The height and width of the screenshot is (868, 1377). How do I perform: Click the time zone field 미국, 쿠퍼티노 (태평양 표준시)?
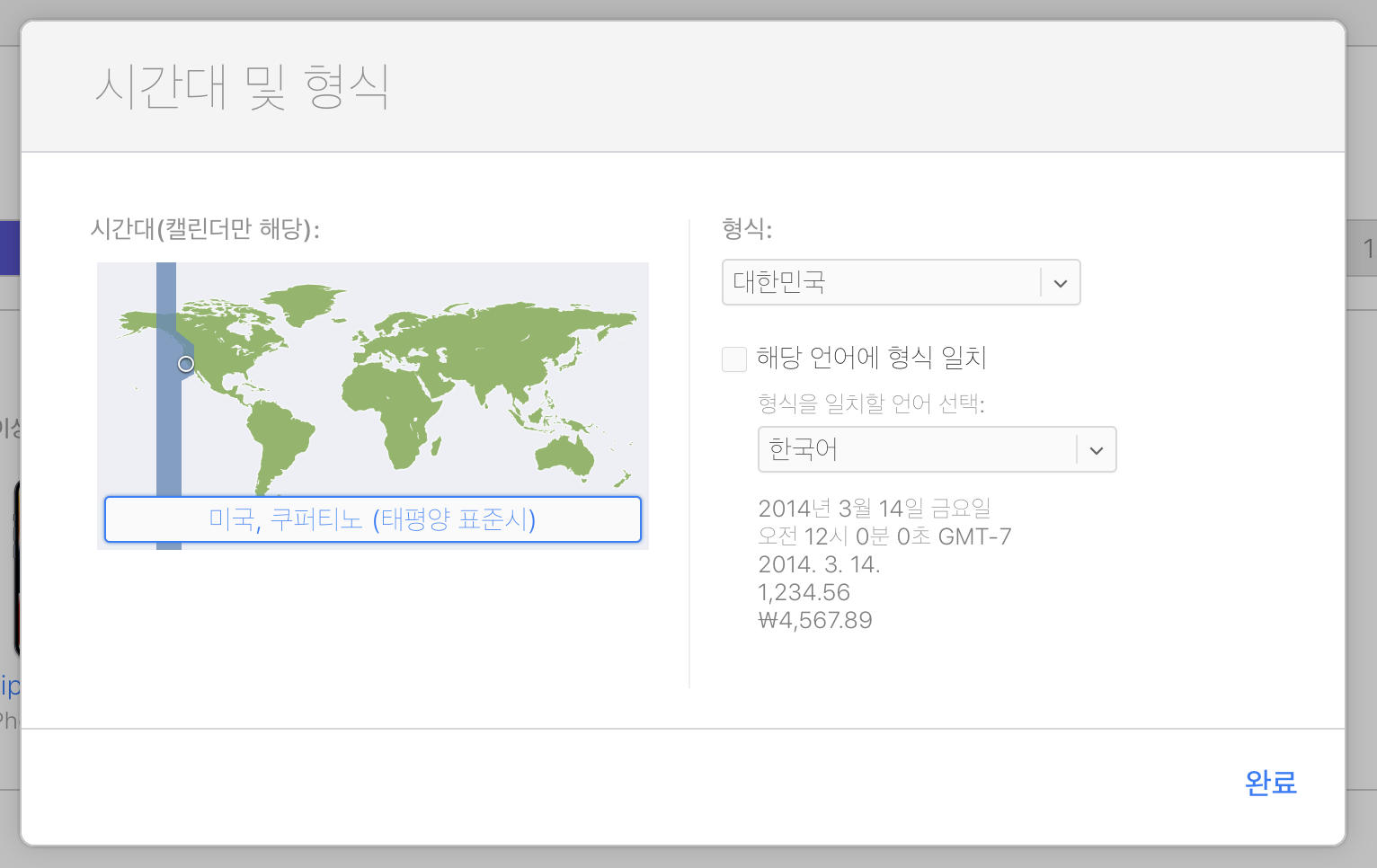(373, 519)
